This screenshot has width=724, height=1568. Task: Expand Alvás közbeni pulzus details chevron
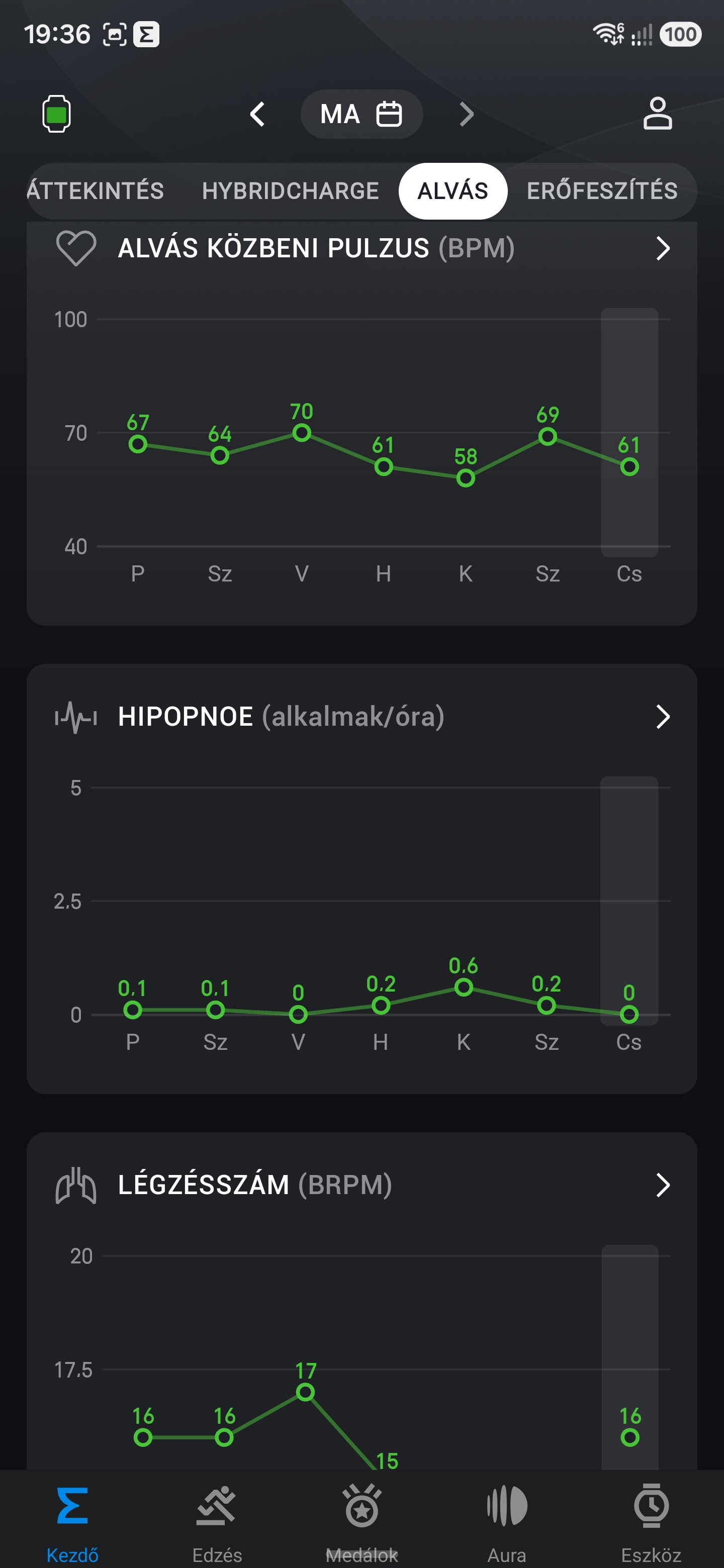tap(663, 248)
